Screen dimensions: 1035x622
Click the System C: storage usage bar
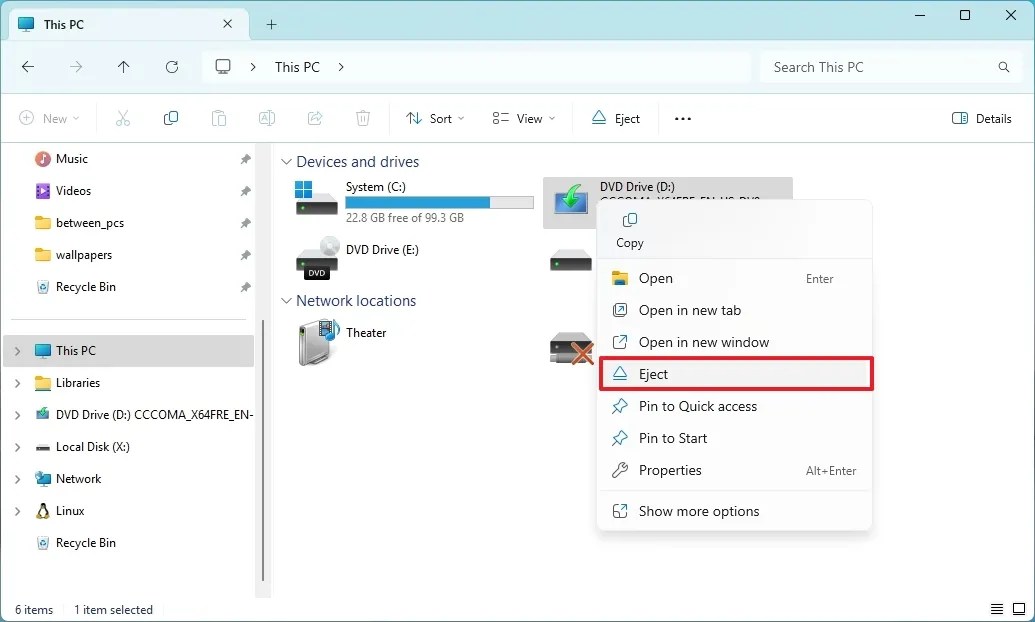(439, 201)
